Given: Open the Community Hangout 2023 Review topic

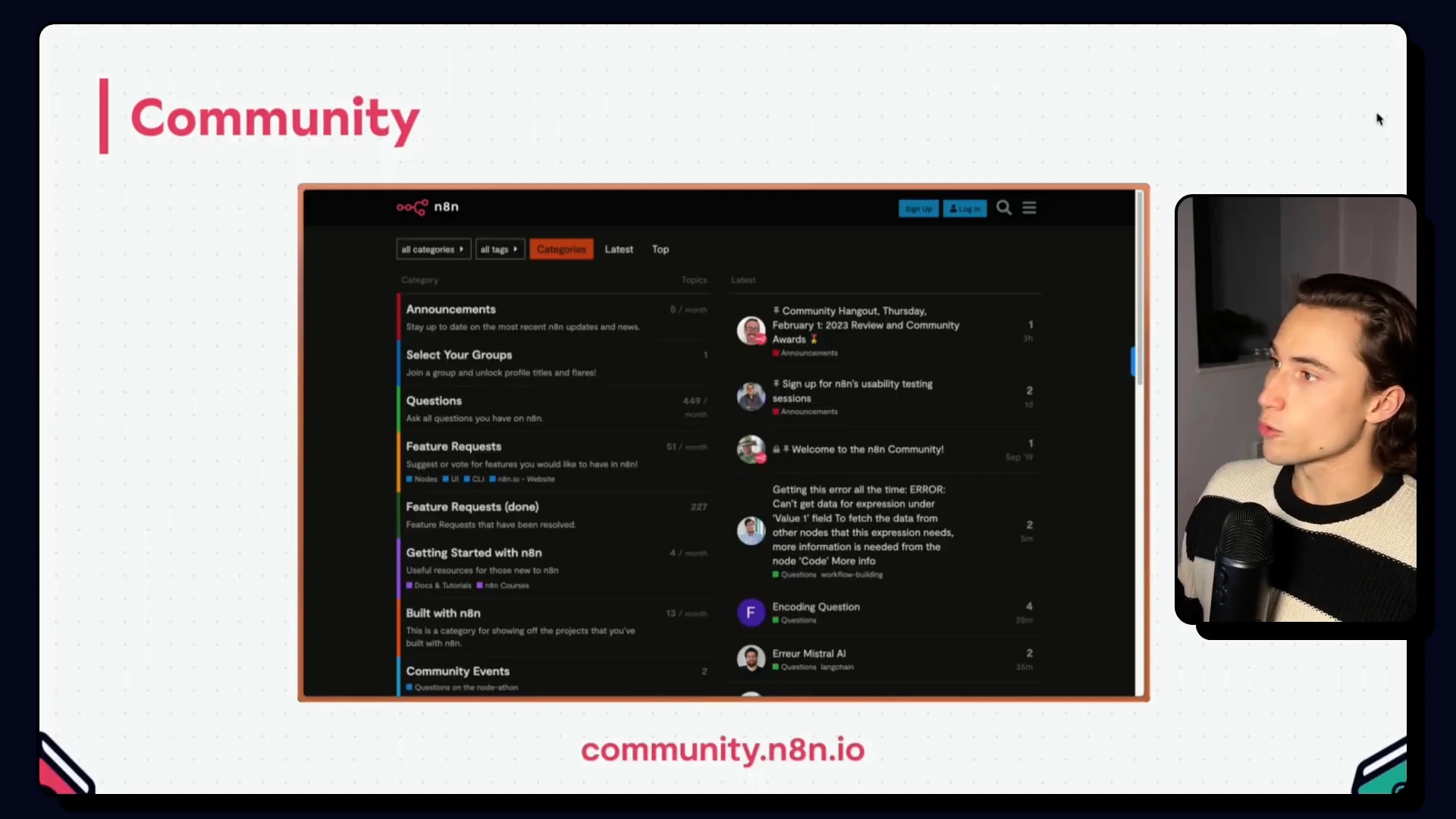Looking at the screenshot, I should click(x=865, y=325).
